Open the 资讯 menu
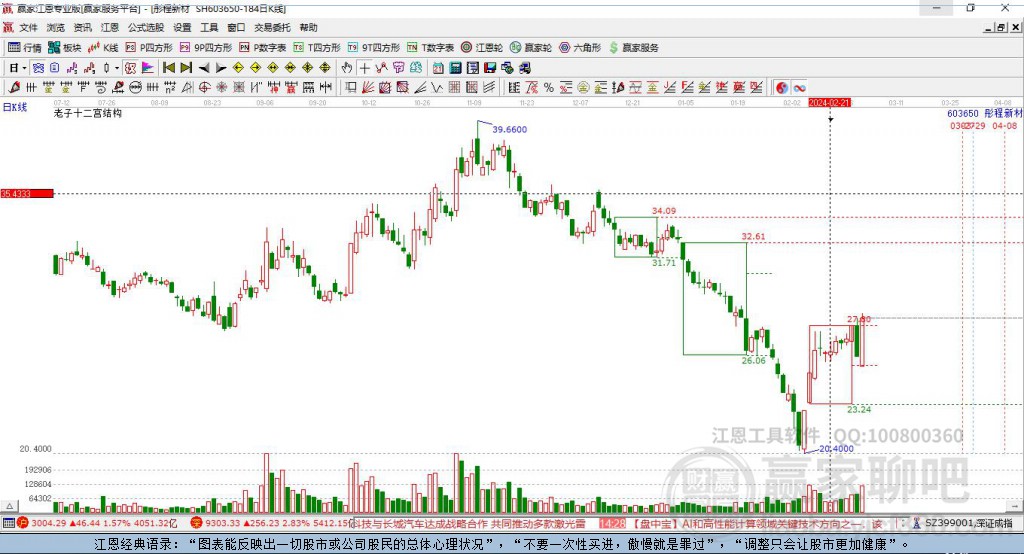The width and height of the screenshot is (1024, 554). [x=82, y=27]
